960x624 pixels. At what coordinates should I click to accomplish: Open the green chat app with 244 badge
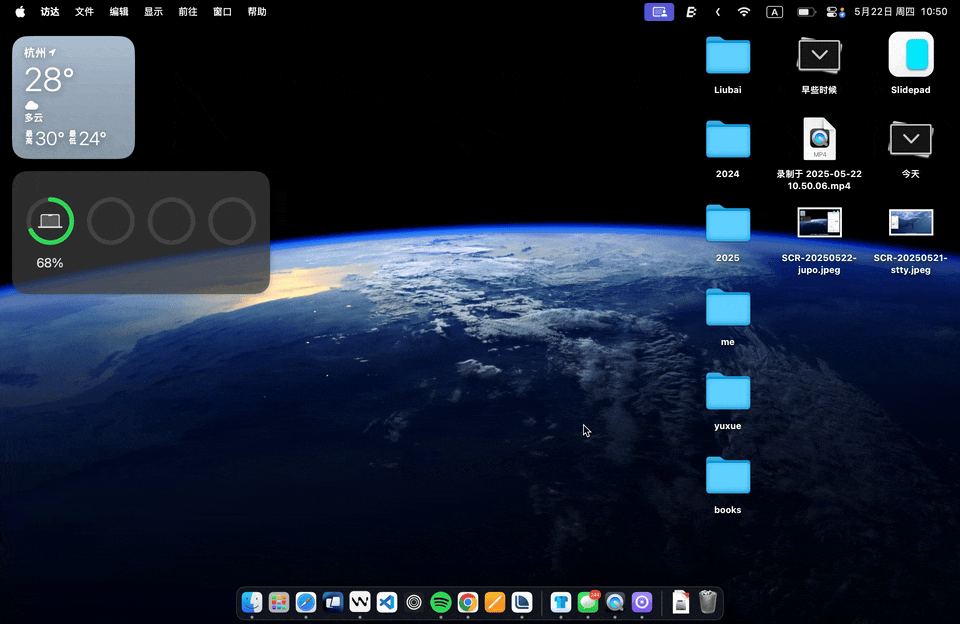click(x=588, y=603)
